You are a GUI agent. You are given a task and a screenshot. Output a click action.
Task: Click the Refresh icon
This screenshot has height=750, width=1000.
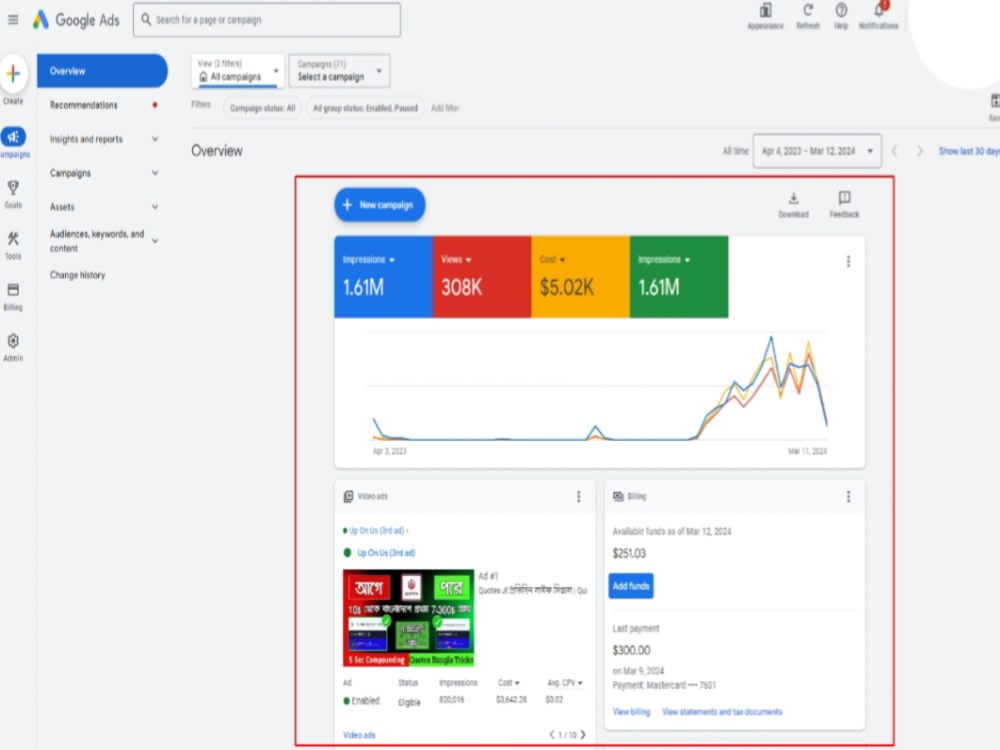click(808, 11)
